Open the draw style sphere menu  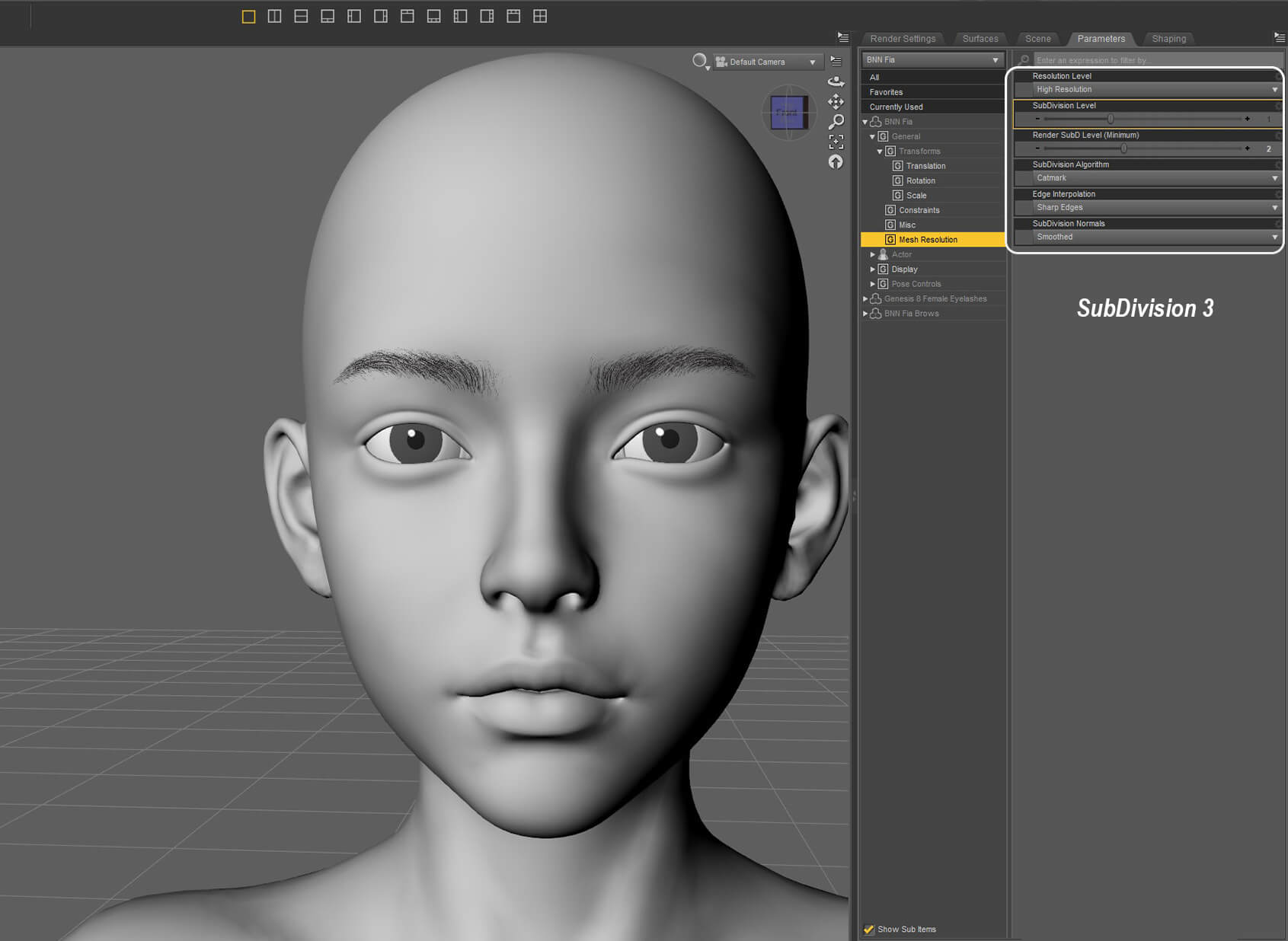click(700, 61)
